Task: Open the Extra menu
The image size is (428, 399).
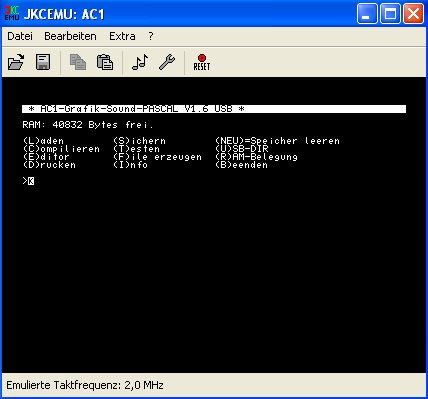Action: click(x=122, y=36)
